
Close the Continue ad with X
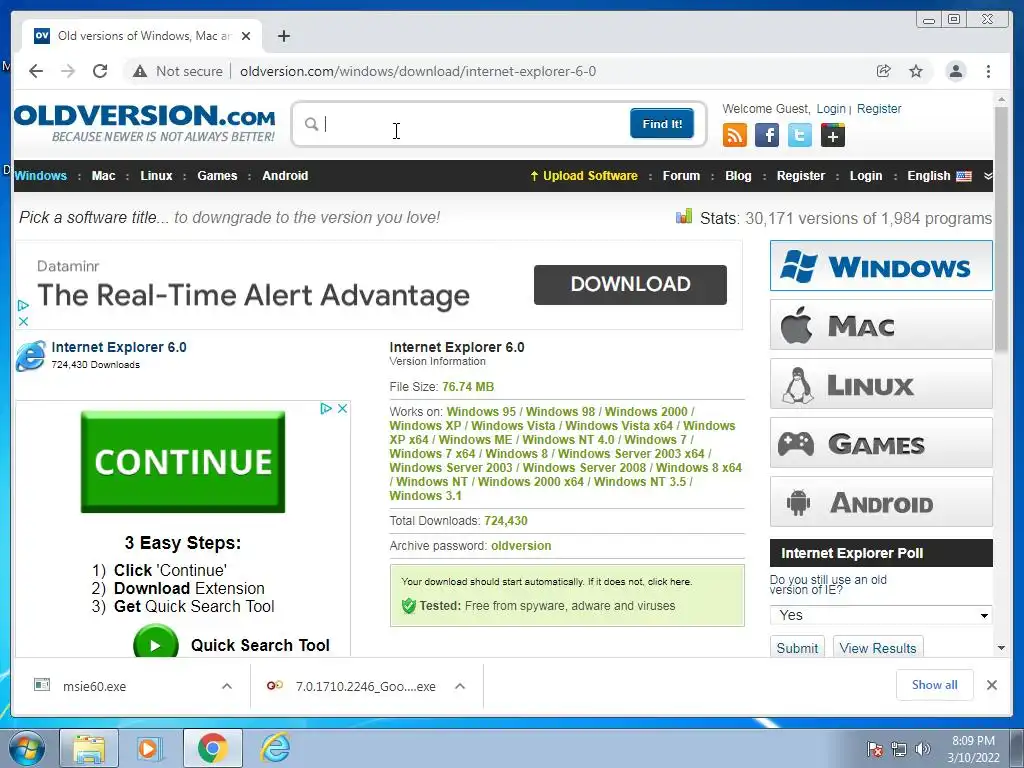tap(342, 408)
